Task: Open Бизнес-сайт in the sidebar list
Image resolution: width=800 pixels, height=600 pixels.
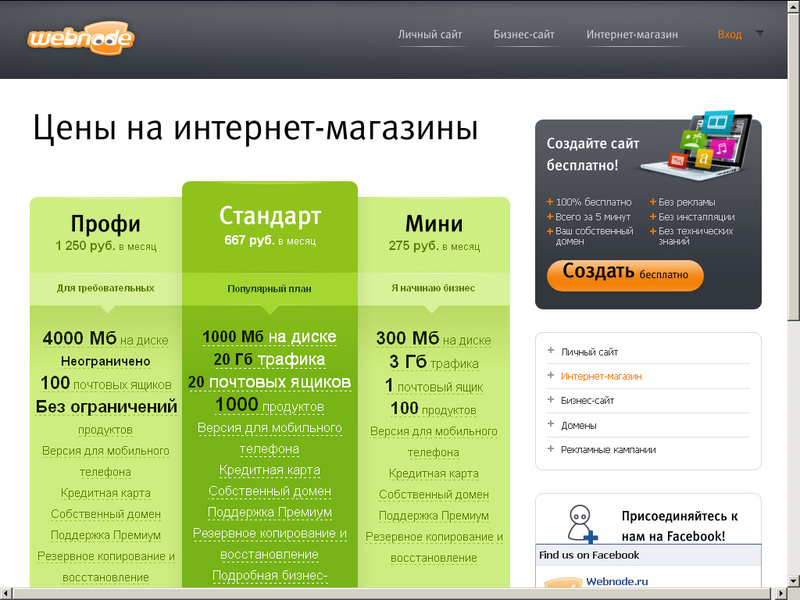Action: click(x=588, y=401)
